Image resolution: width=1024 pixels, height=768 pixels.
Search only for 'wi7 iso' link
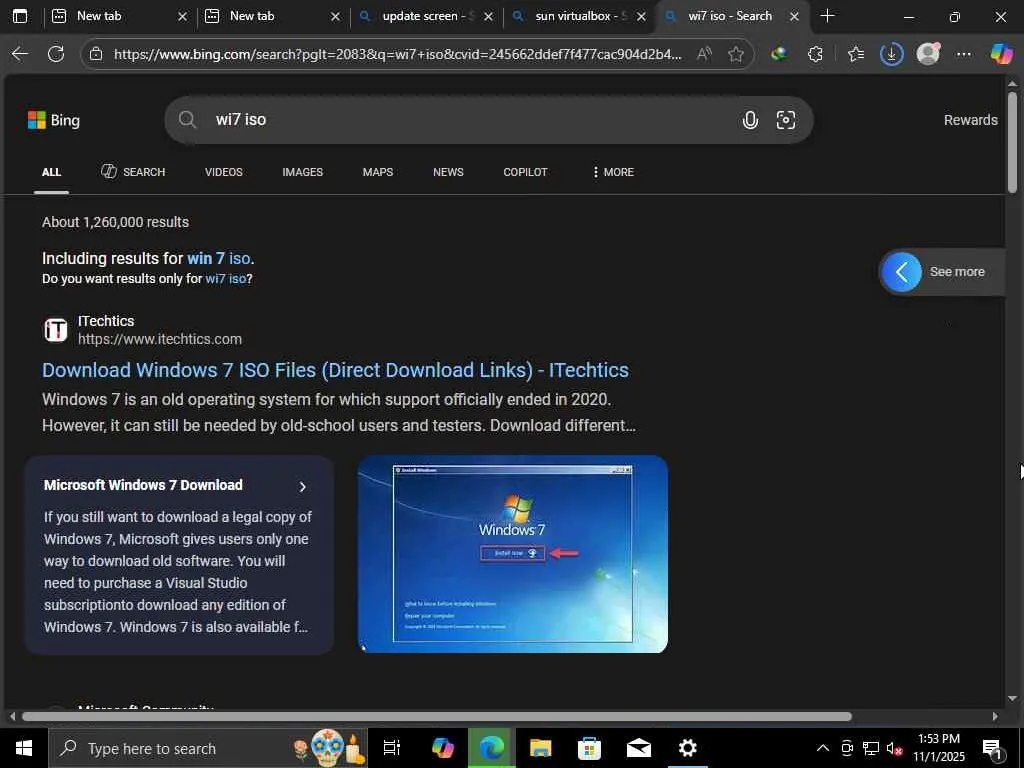pyautogui.click(x=225, y=279)
